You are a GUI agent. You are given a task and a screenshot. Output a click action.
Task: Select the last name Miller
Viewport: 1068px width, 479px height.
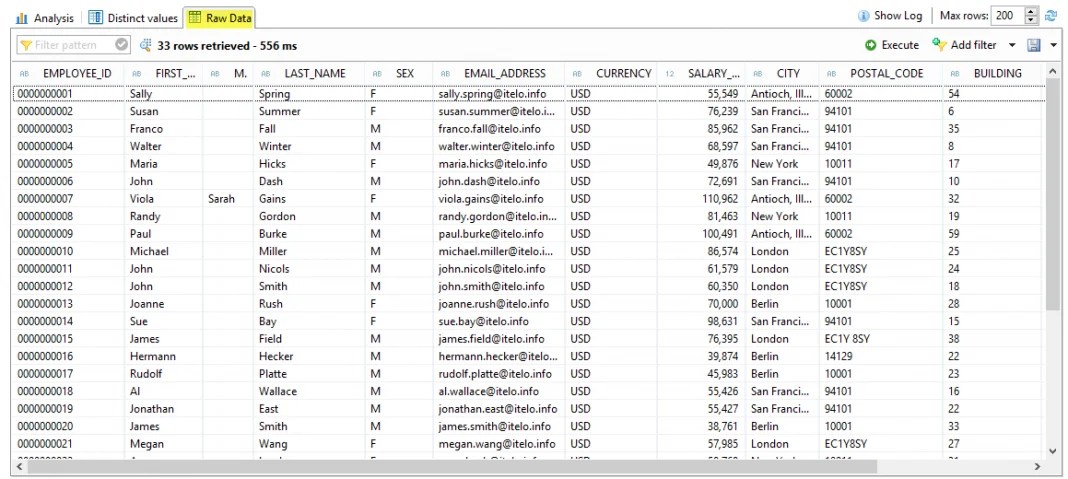[x=273, y=251]
